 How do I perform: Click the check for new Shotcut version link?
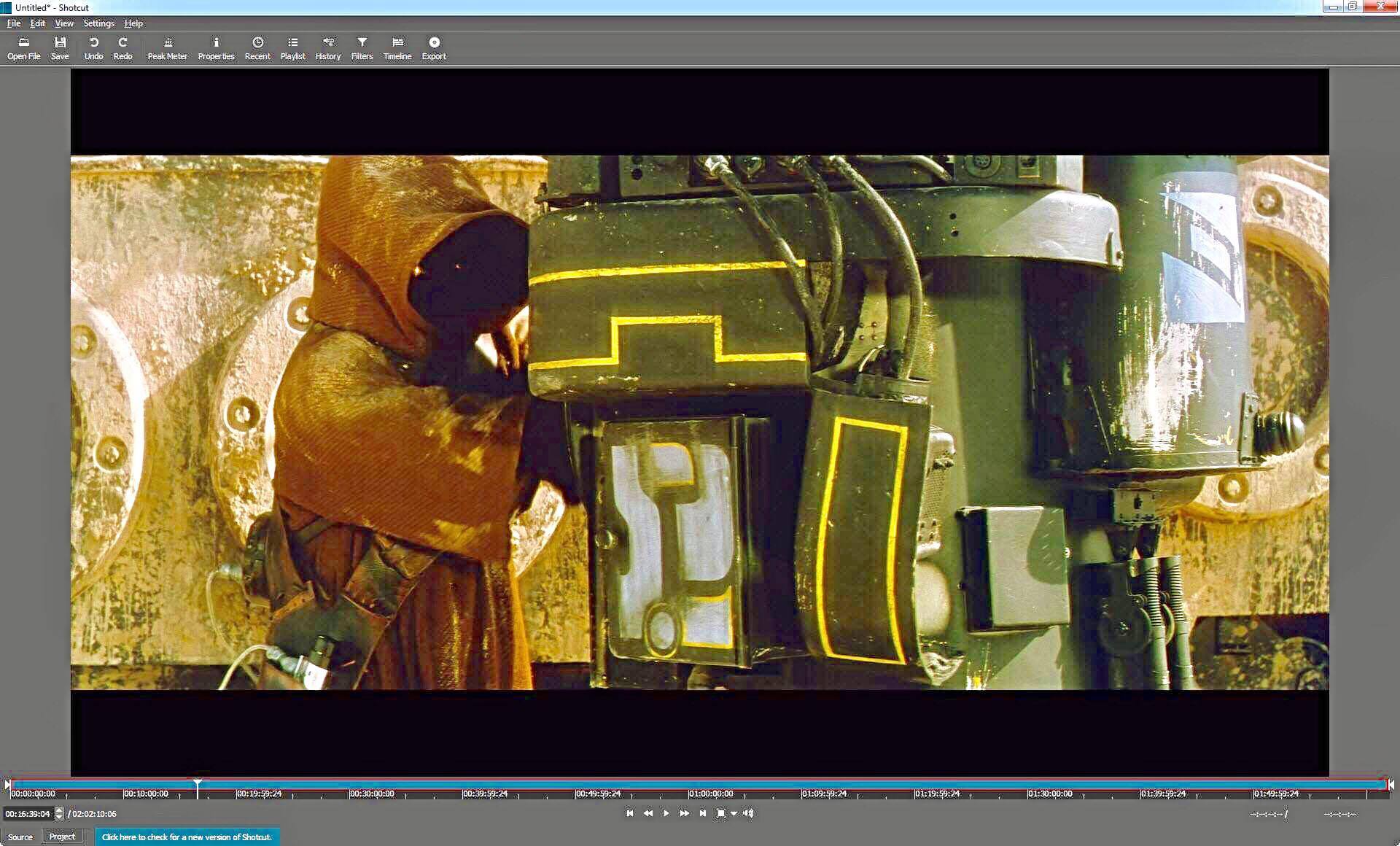coord(187,837)
